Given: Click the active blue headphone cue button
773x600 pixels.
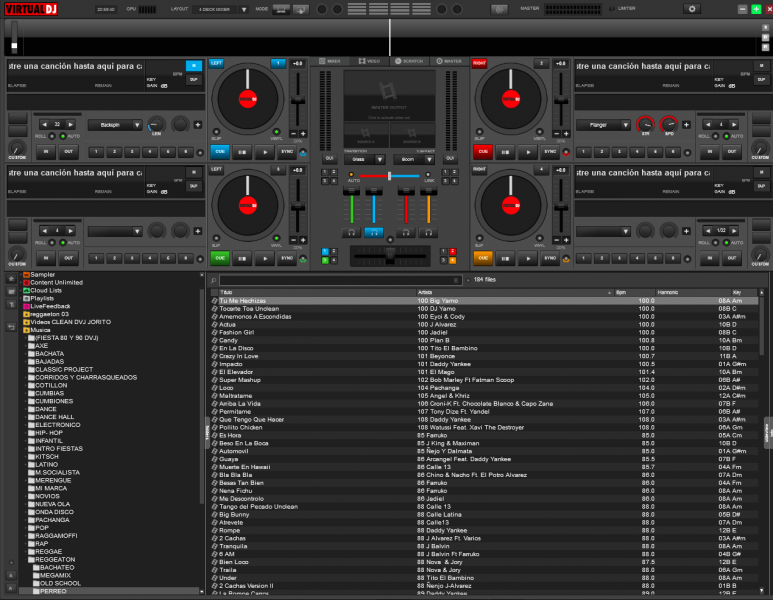Looking at the screenshot, I should click(374, 233).
